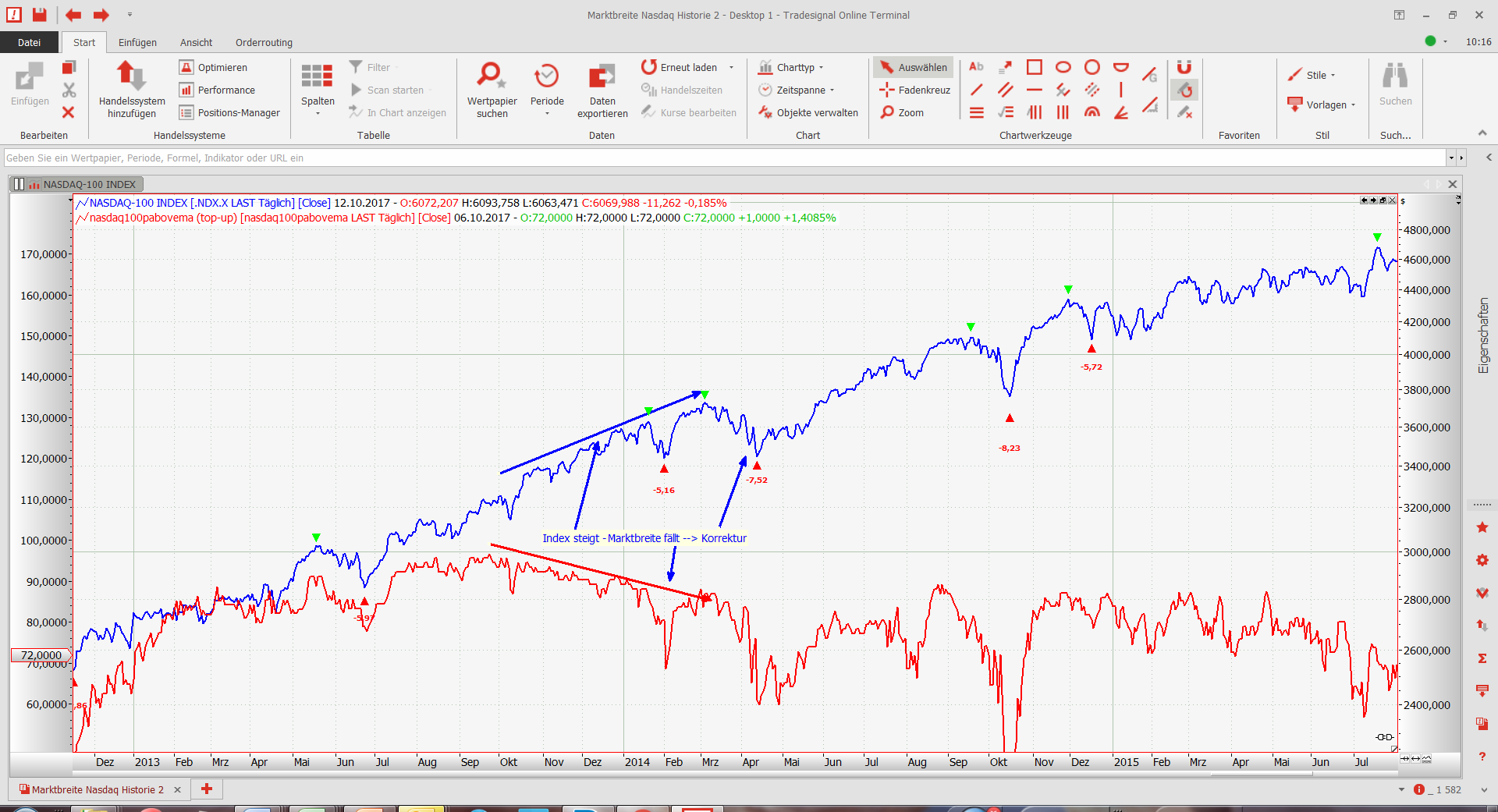Toggle the magnet snap tool
The width and height of the screenshot is (1498, 812).
coord(1184,67)
